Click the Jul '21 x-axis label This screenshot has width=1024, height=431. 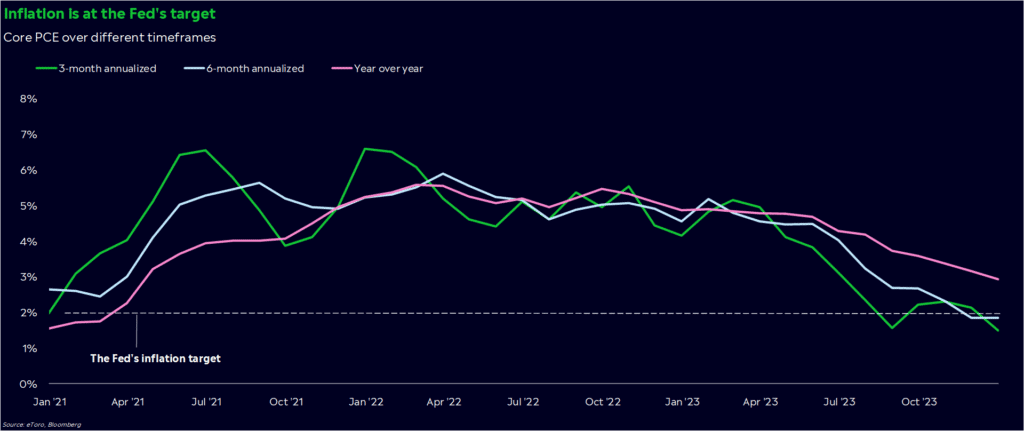207,401
